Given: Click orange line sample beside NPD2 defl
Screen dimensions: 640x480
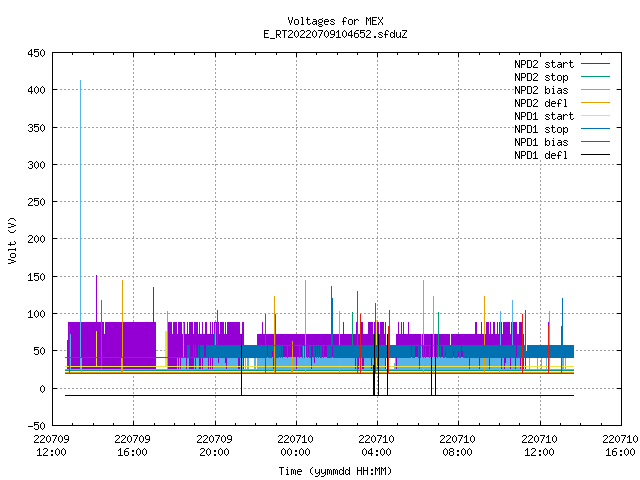Looking at the screenshot, I should point(595,102).
